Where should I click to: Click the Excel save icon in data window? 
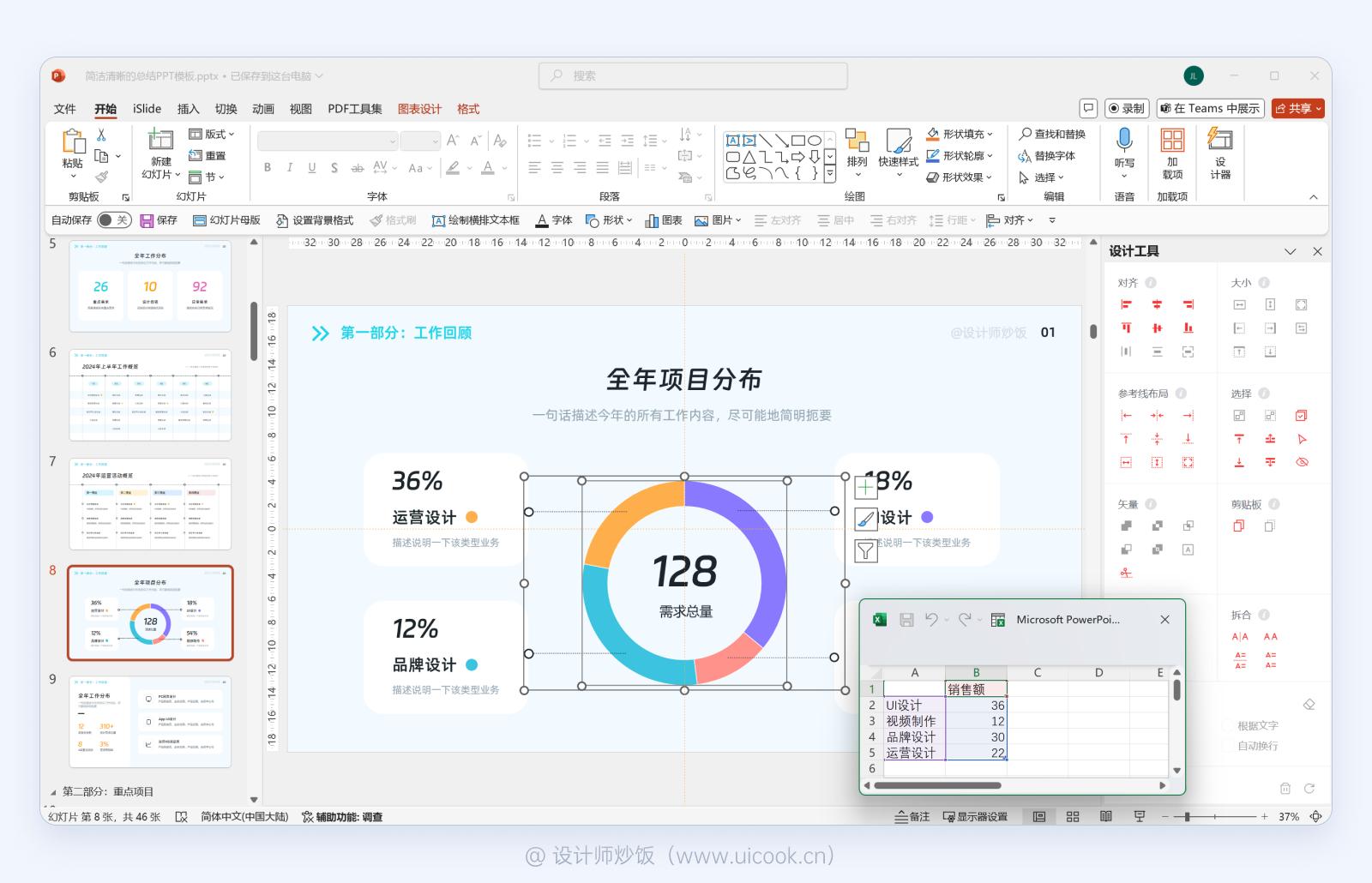(x=906, y=620)
